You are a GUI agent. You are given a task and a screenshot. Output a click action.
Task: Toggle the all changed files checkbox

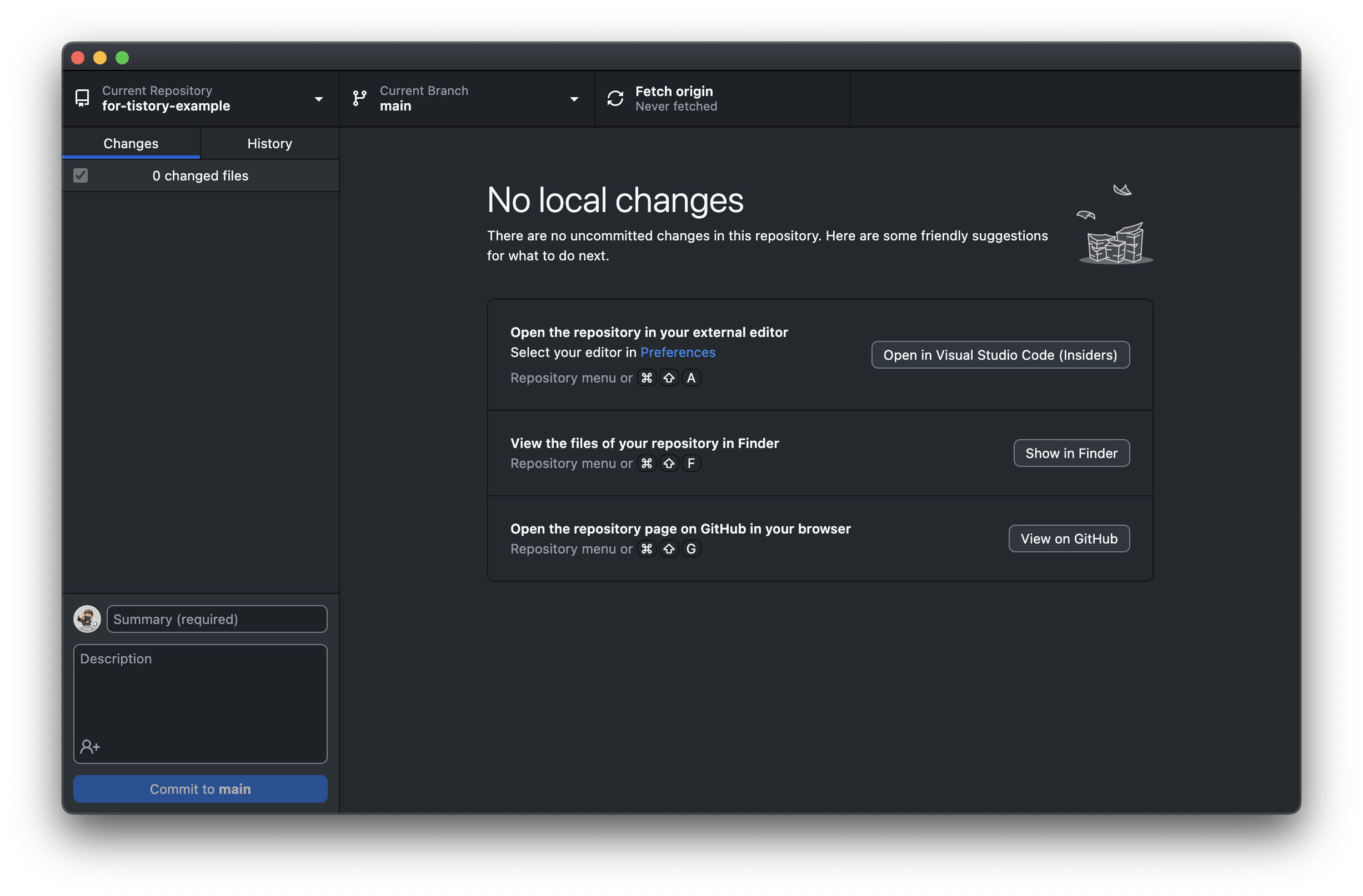[x=81, y=175]
